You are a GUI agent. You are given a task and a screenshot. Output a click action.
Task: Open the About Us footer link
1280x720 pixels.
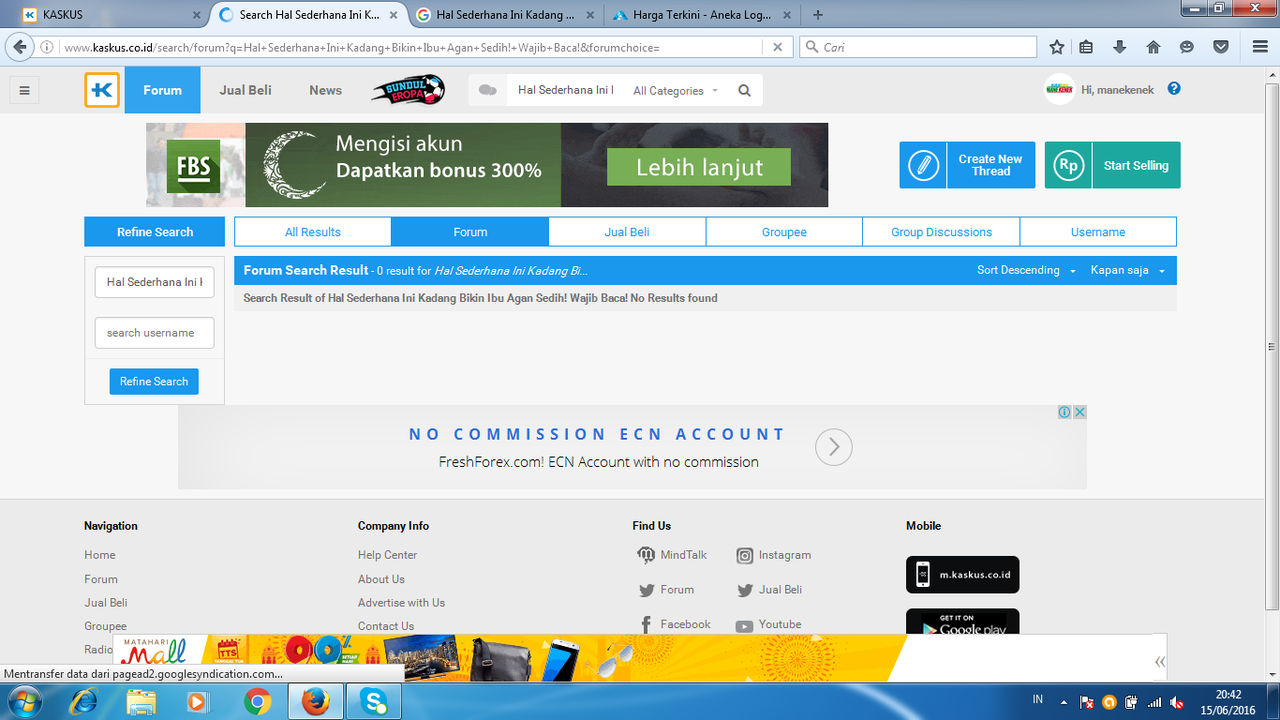381,579
